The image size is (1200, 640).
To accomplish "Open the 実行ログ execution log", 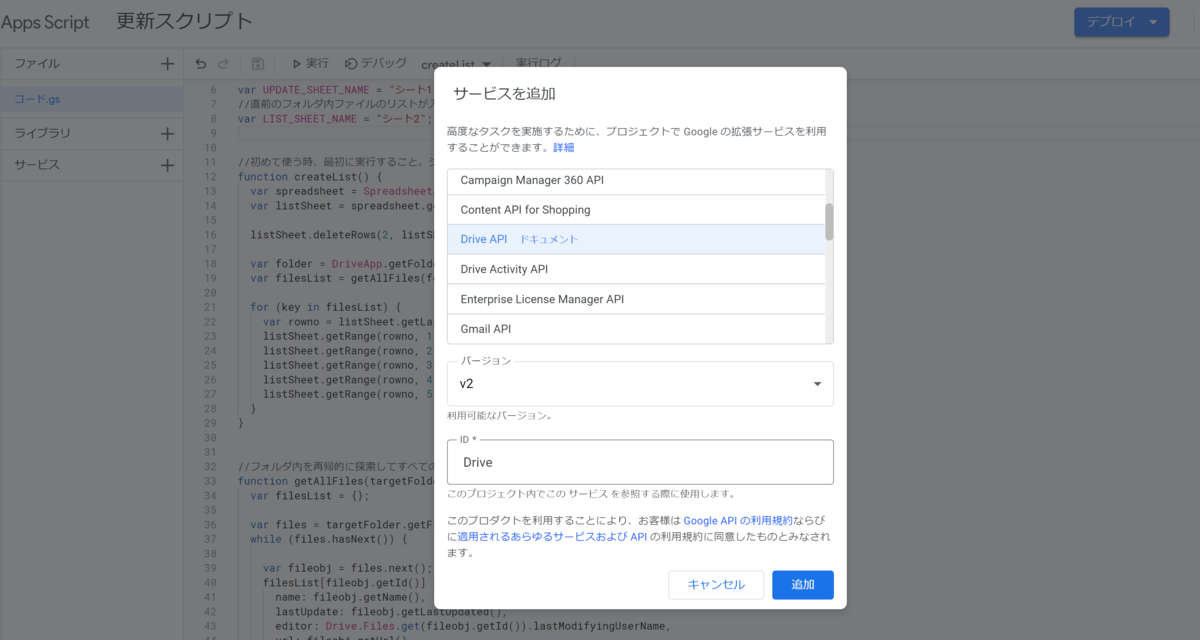I will click(538, 64).
